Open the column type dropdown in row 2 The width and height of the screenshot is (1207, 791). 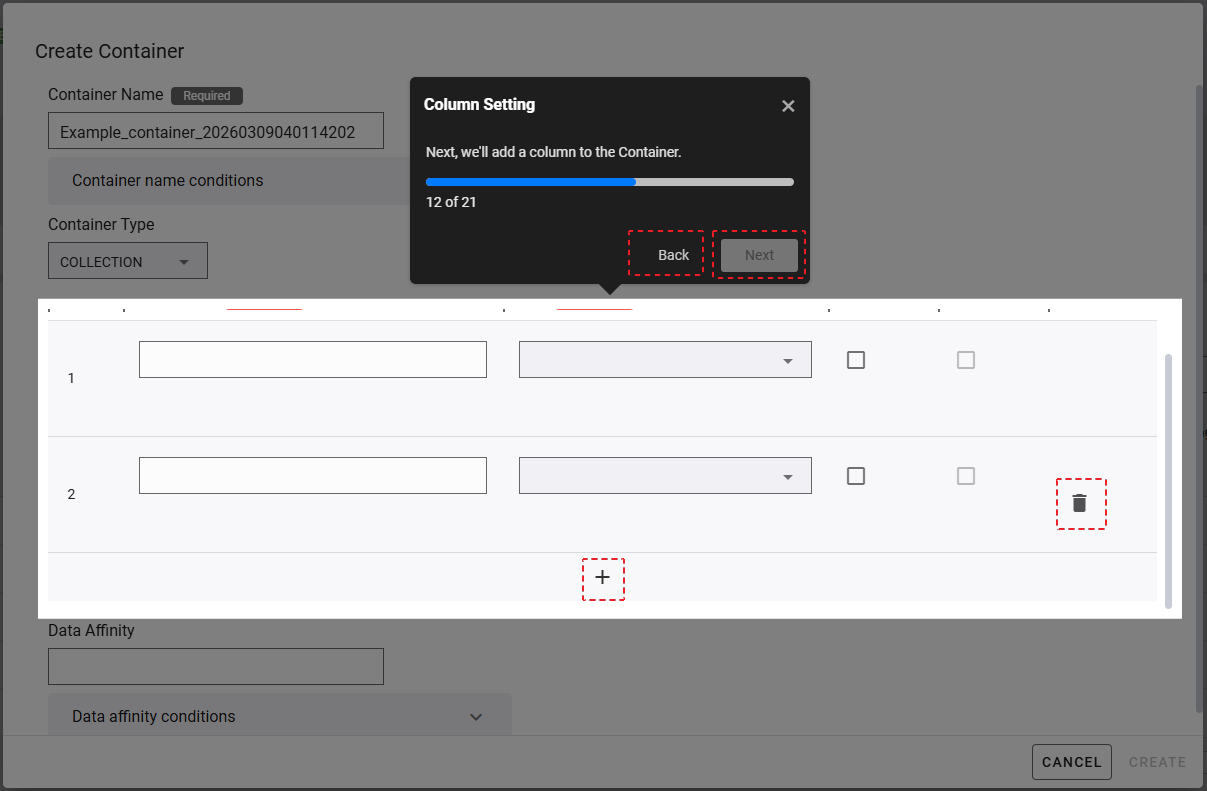tap(665, 476)
